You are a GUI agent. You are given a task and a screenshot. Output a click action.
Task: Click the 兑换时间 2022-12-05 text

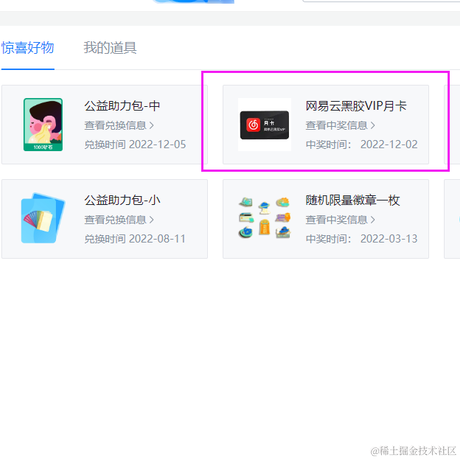pos(135,144)
